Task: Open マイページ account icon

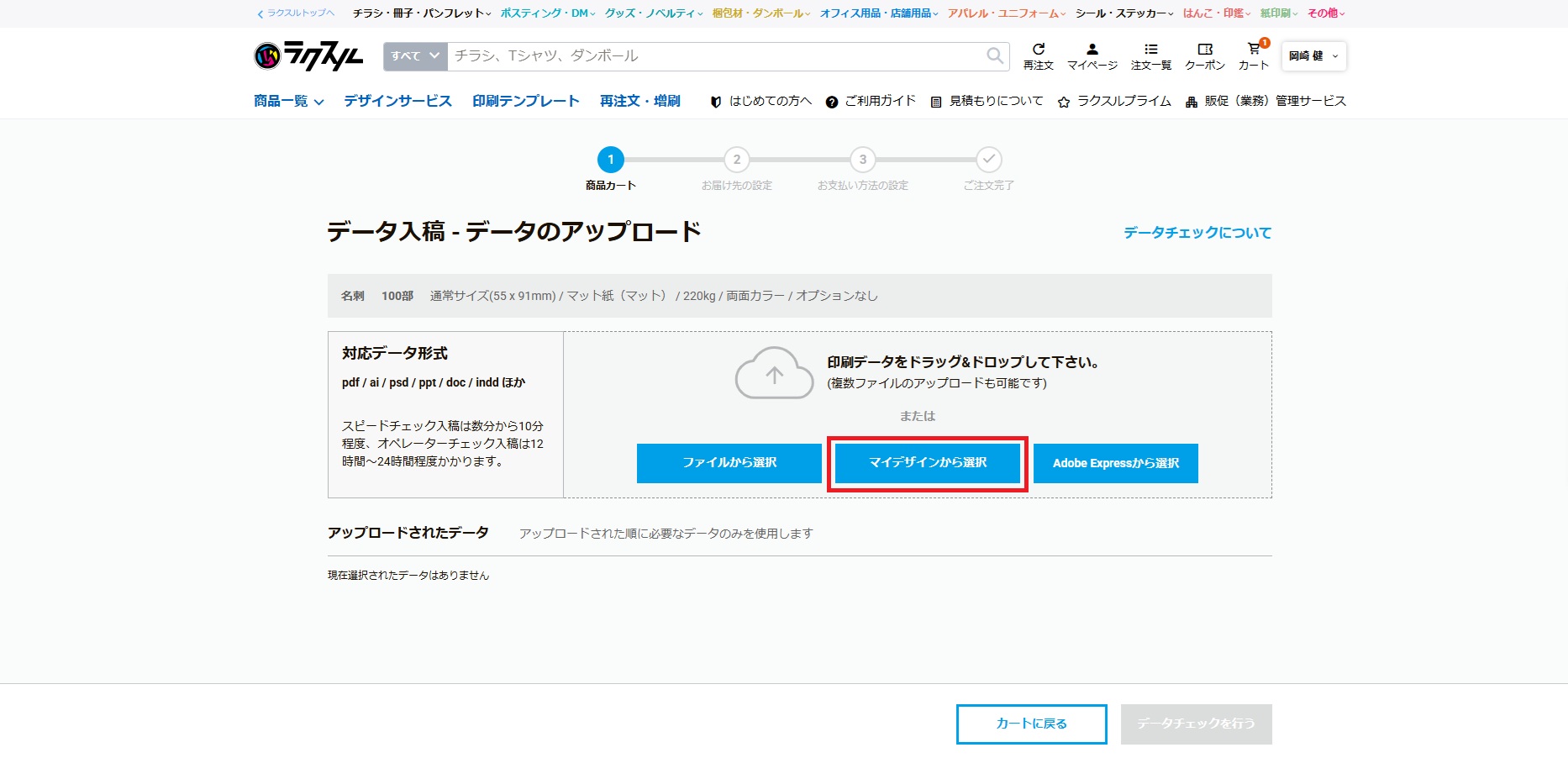Action: point(1092,56)
